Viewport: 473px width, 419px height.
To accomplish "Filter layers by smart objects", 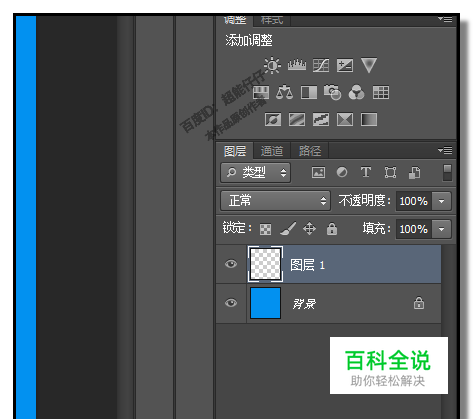I will coord(415,172).
